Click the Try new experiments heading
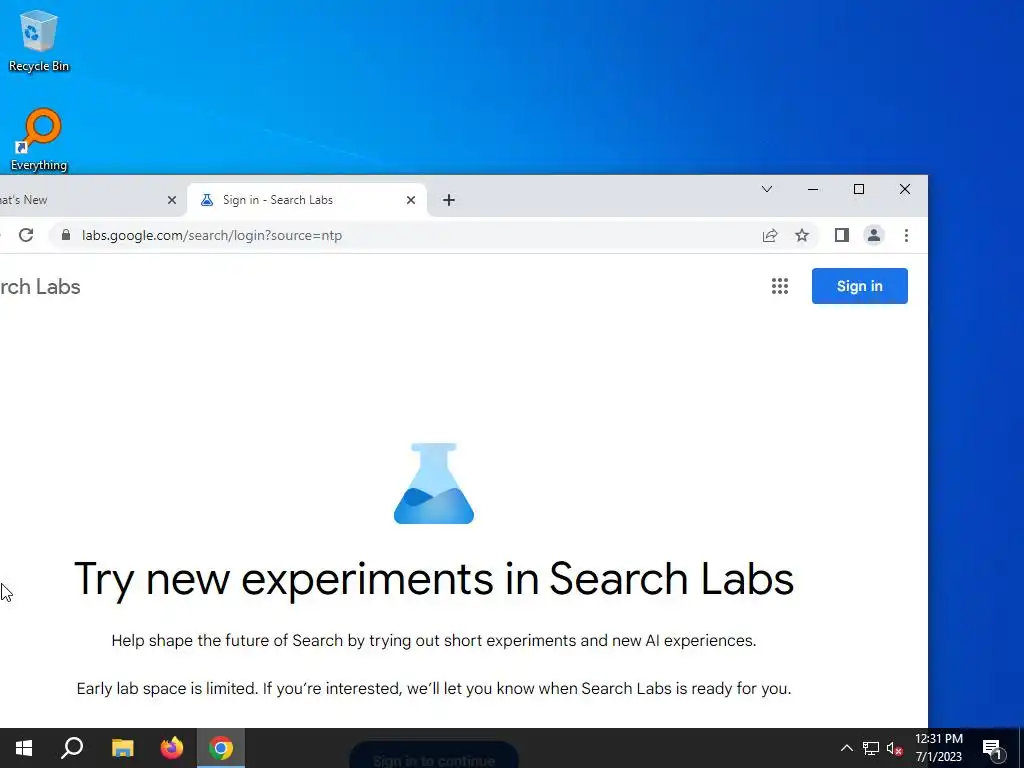Screen dimensions: 1024x768 point(434,579)
